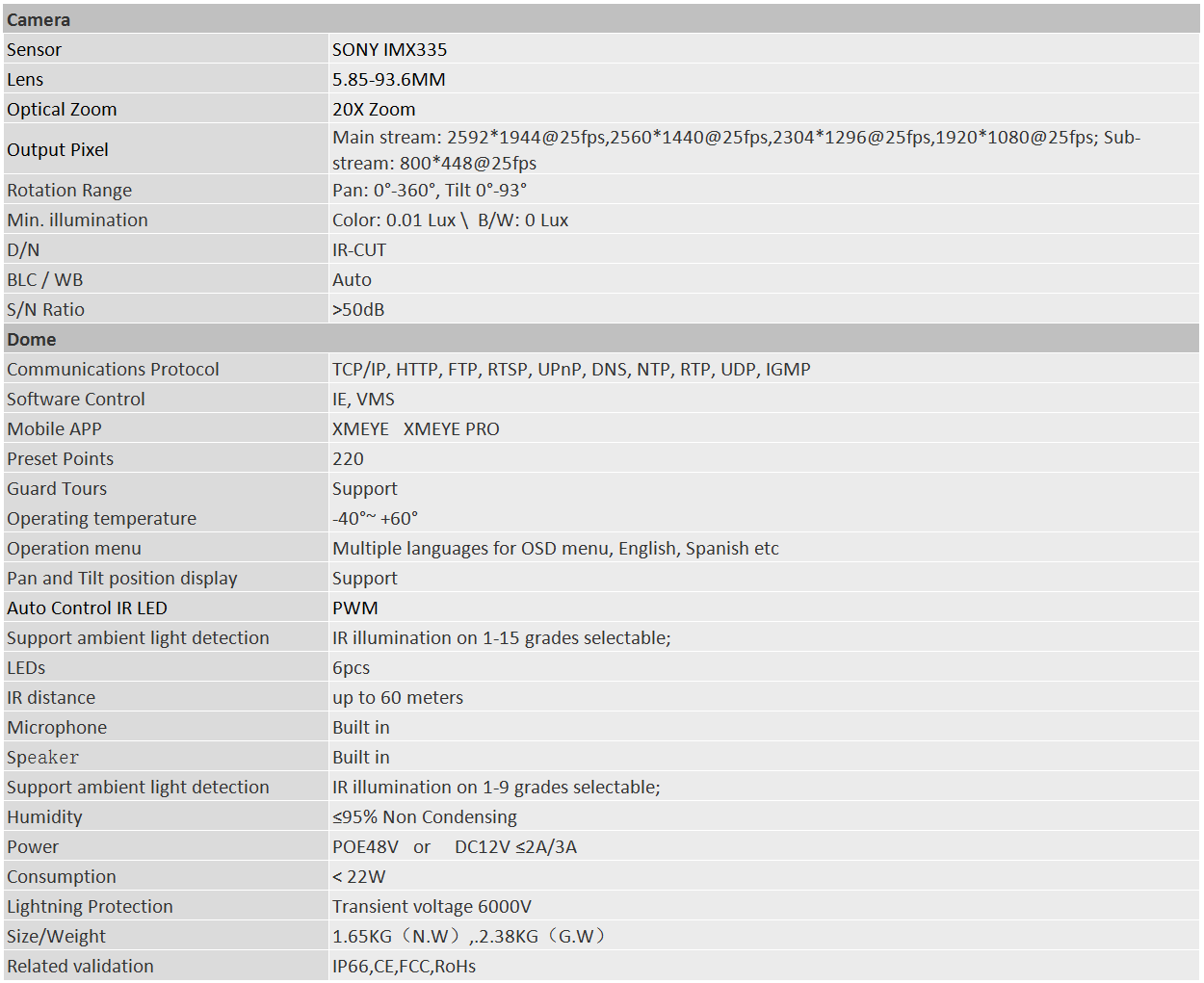Click the IR distance up to 60 meters value

(x=398, y=697)
